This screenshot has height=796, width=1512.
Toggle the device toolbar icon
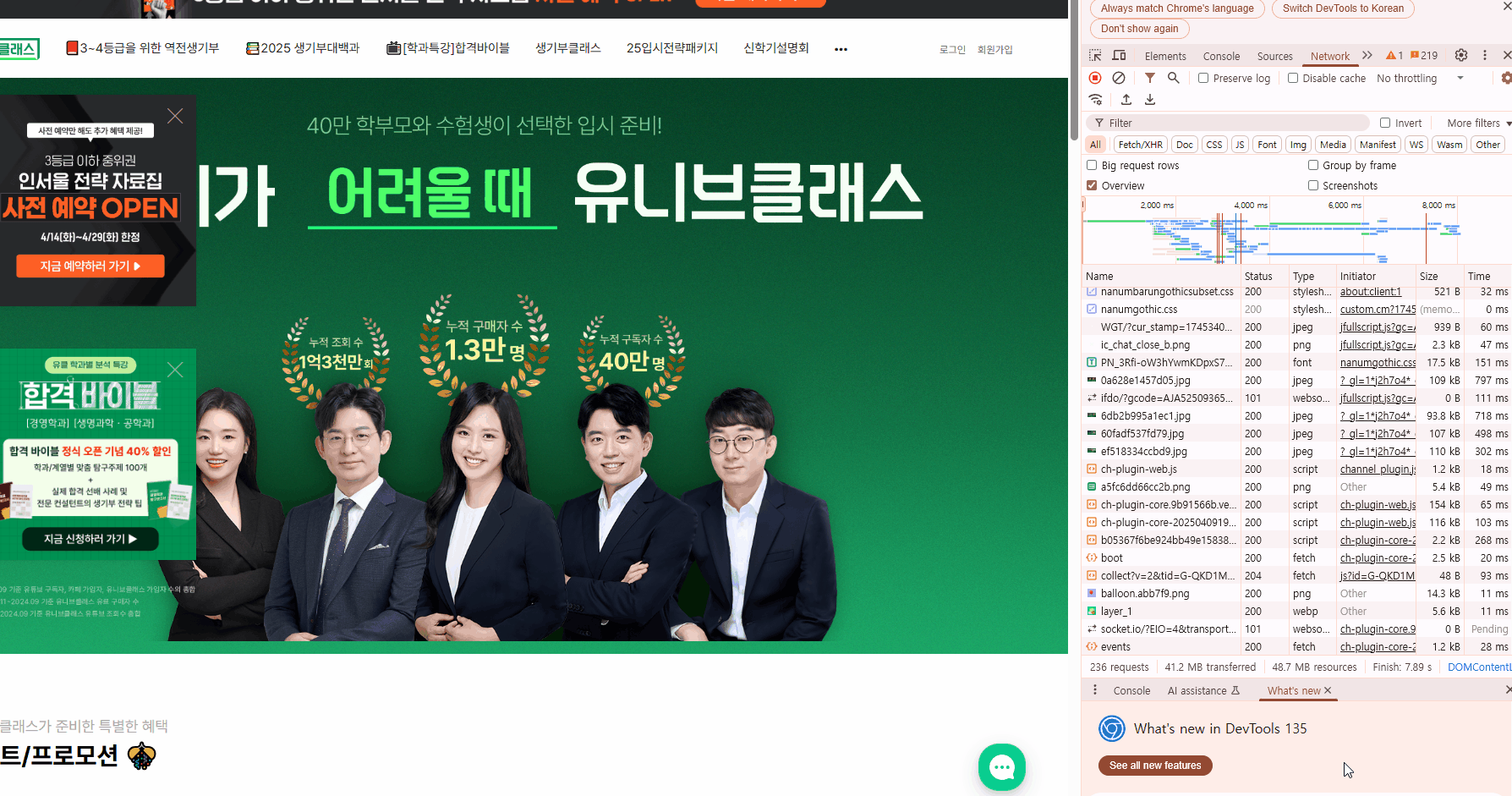[x=1119, y=56]
